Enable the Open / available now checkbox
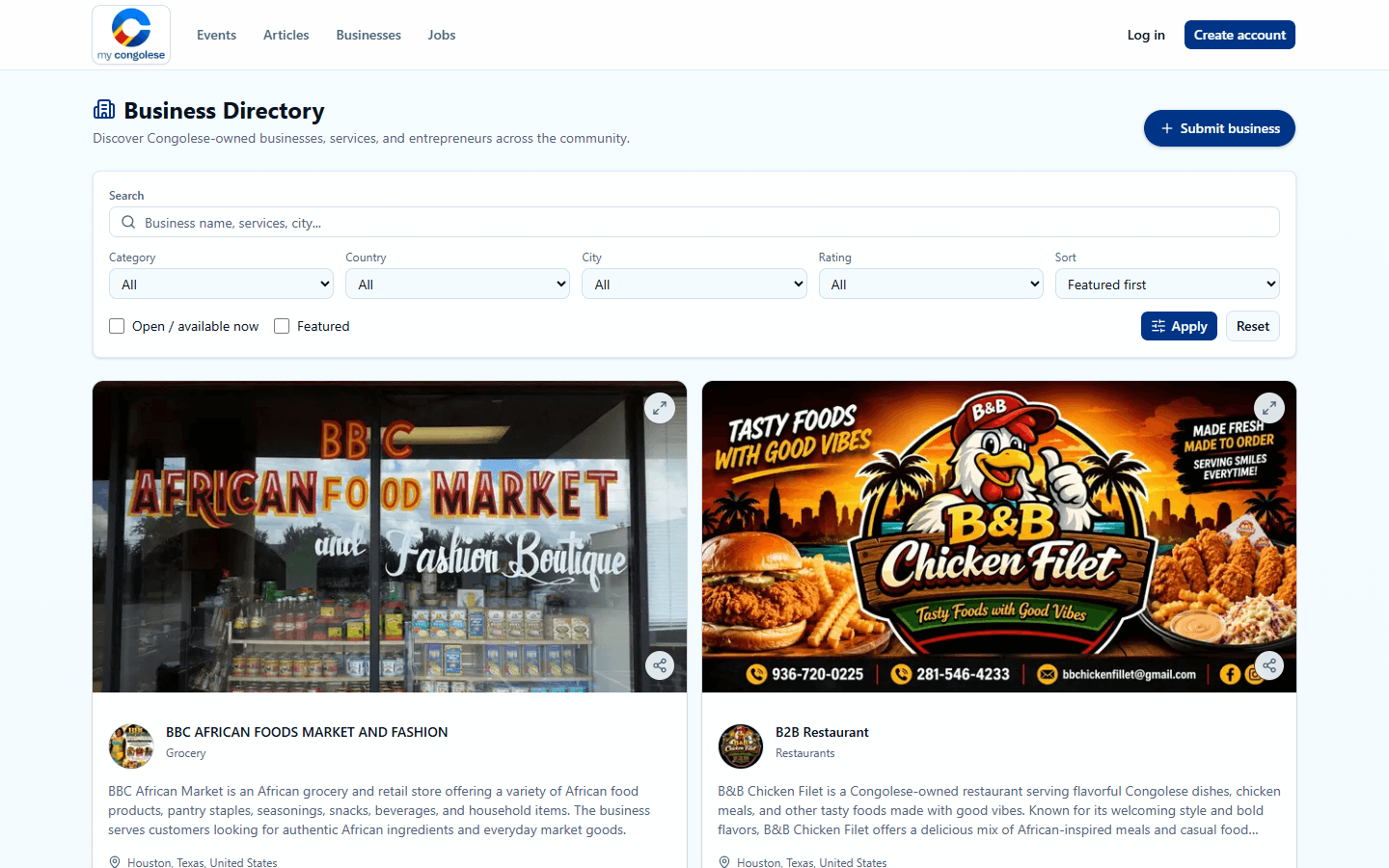 [x=117, y=326]
